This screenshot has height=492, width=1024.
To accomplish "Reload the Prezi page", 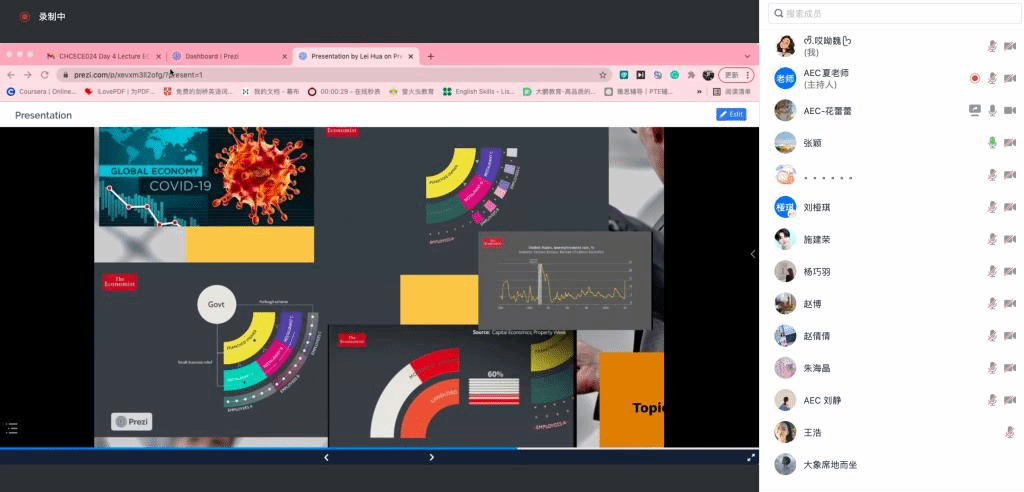I will (x=44, y=75).
